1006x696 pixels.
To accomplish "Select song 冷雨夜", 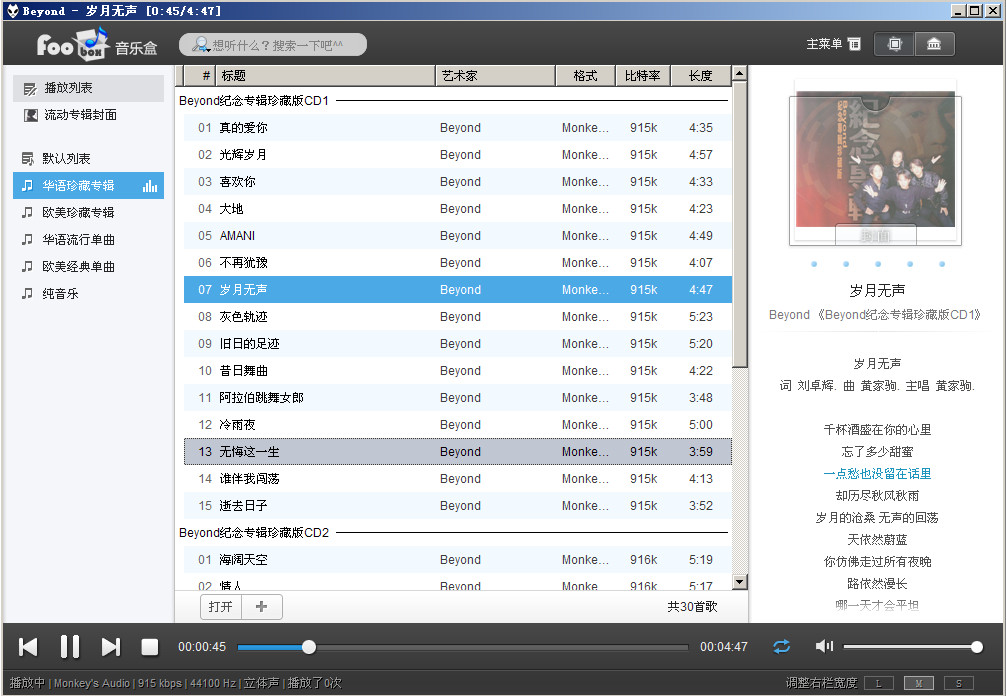I will click(457, 424).
